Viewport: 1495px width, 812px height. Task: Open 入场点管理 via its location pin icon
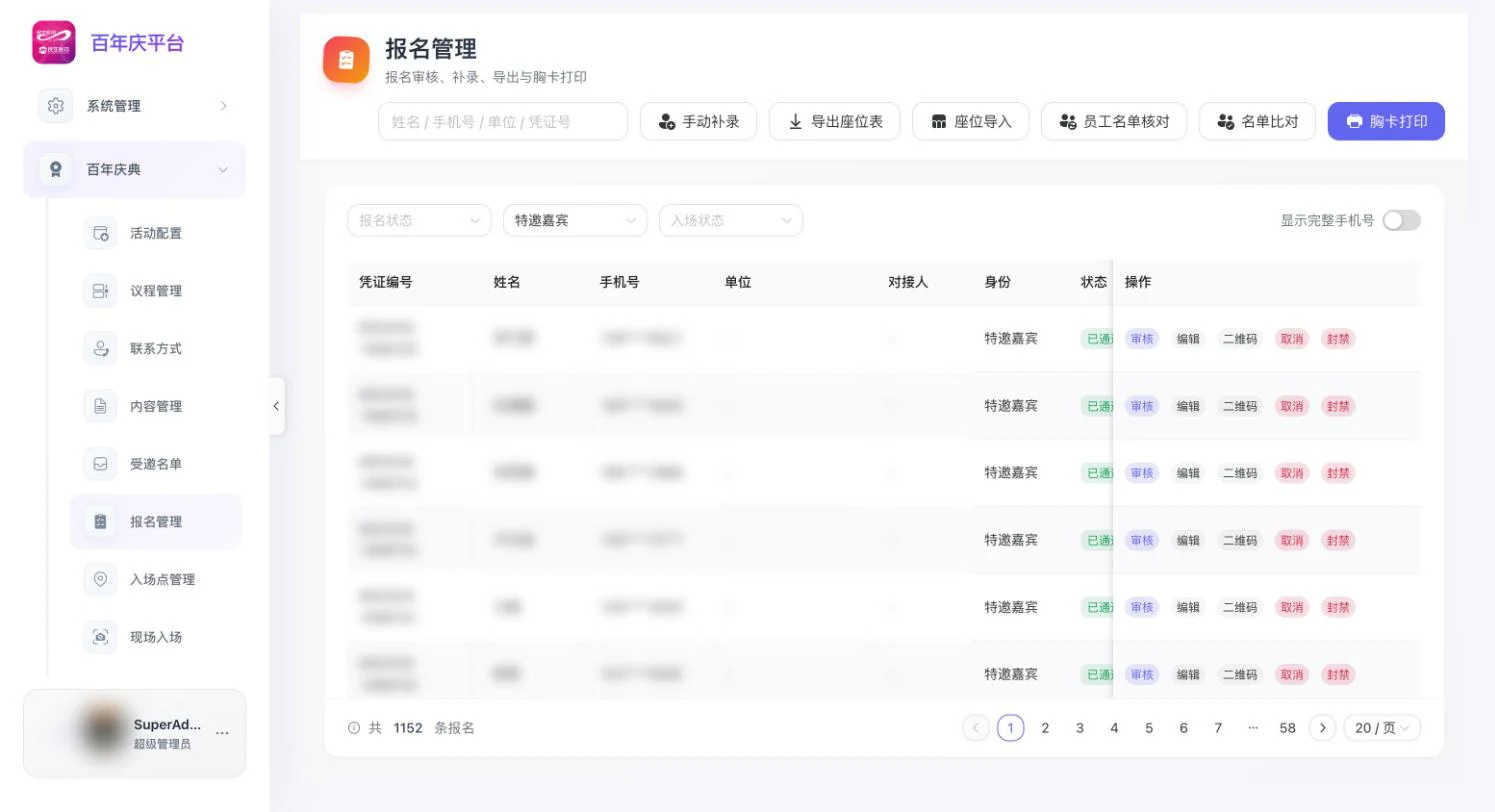pyautogui.click(x=100, y=580)
